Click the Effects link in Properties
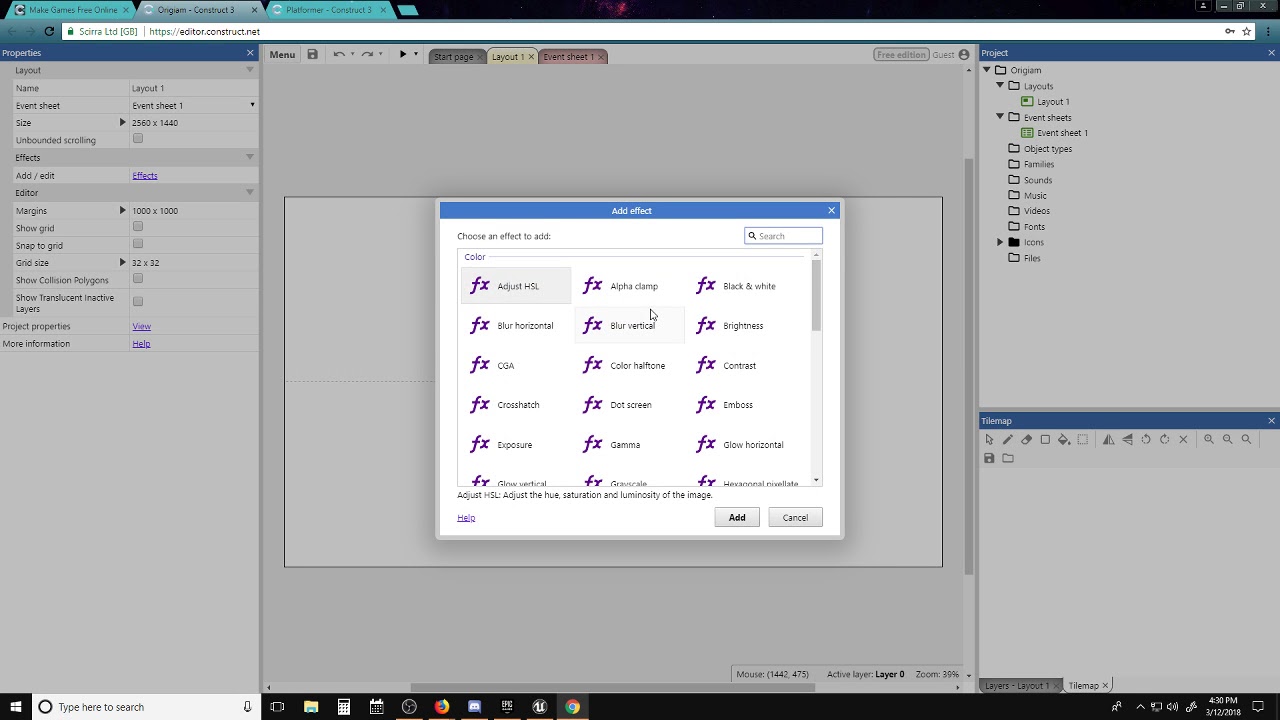Screen dimensions: 1280x720 coord(145,176)
